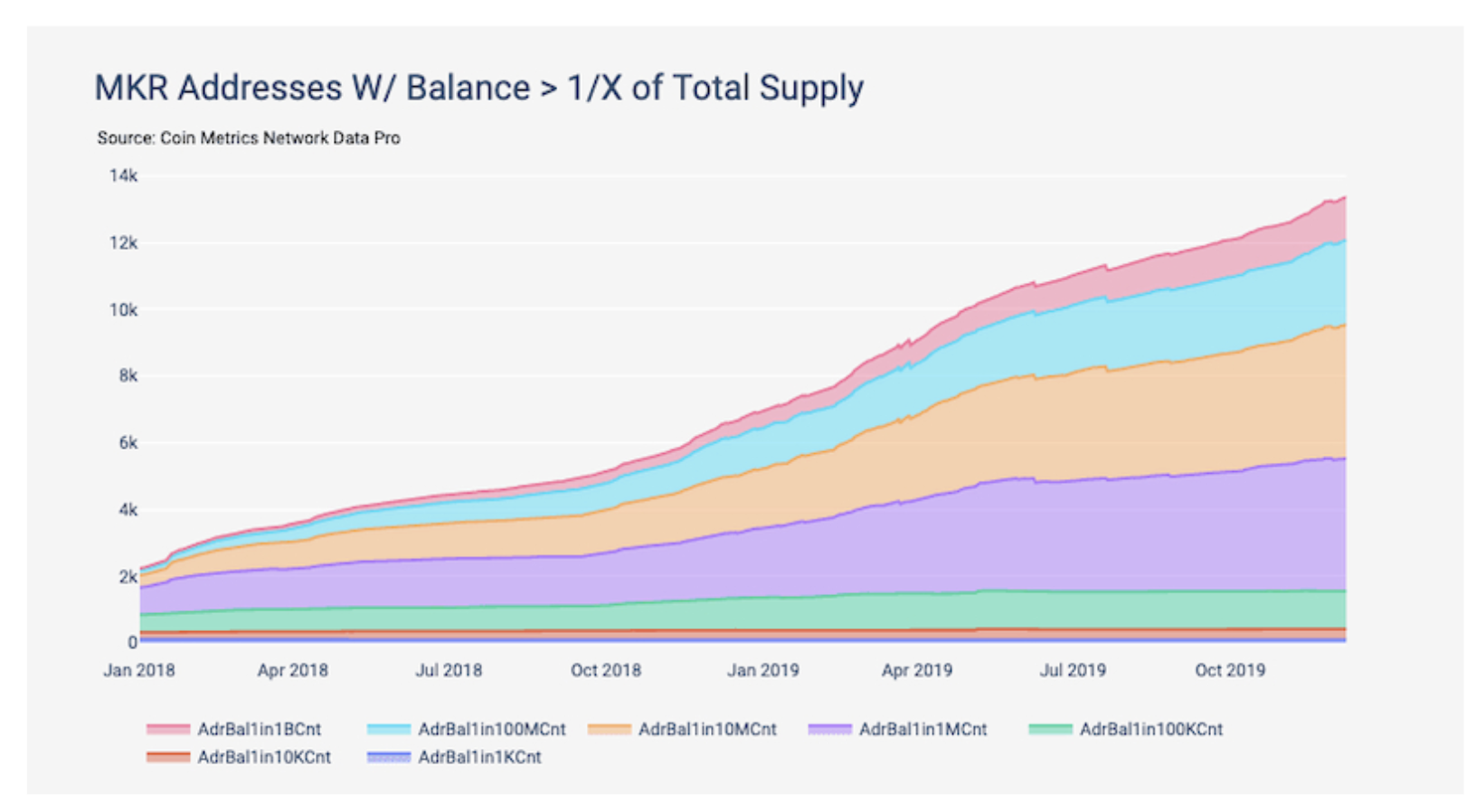Click the AdrBal1in10MCnt orange legend swatch
Image resolution: width=1476 pixels, height=812 pixels.
610,729
